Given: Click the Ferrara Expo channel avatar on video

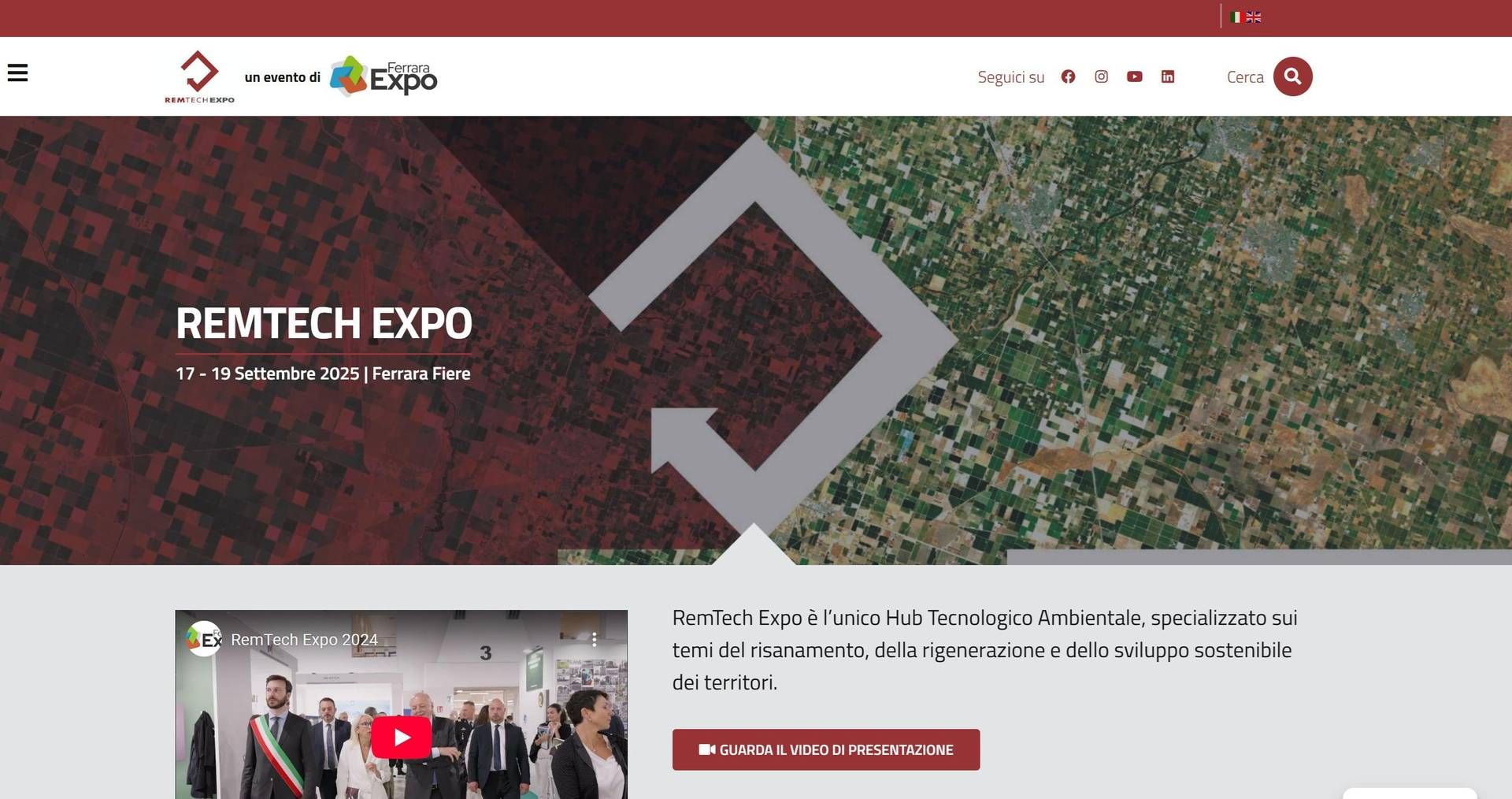Looking at the screenshot, I should click(x=203, y=639).
